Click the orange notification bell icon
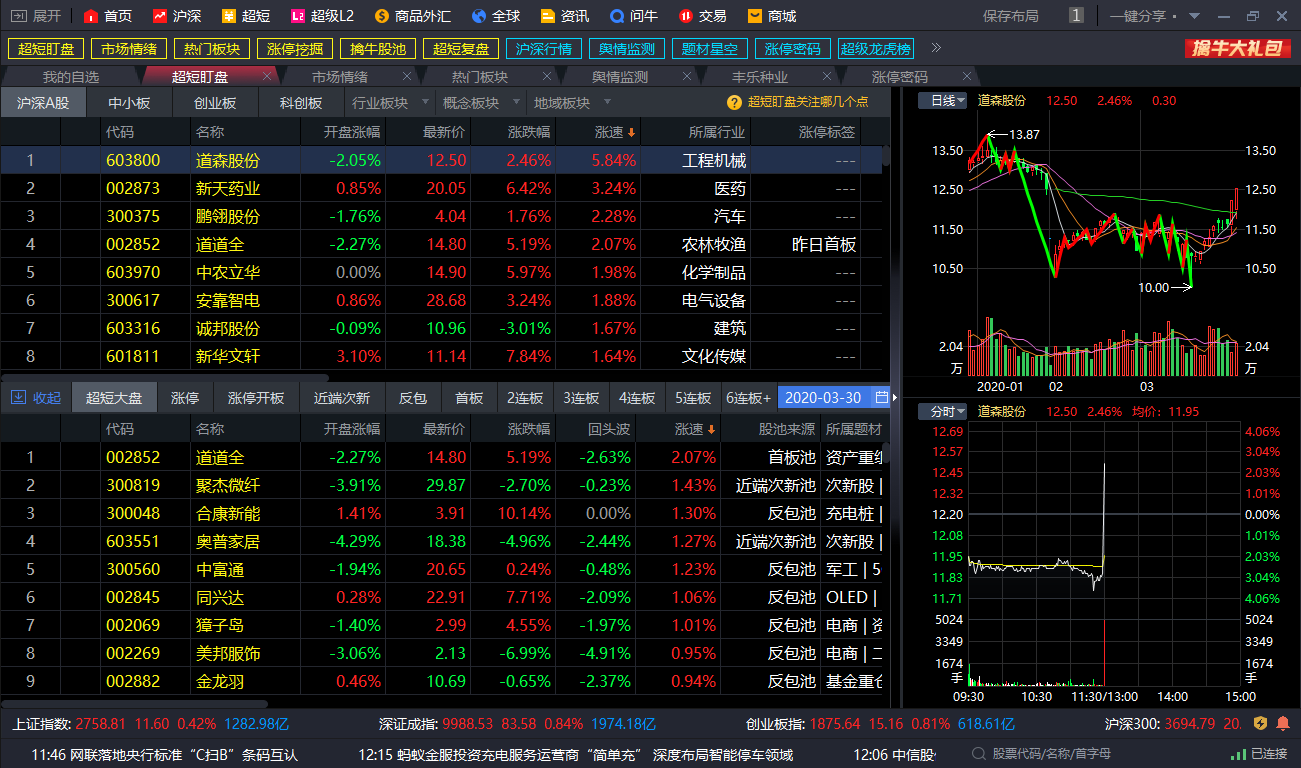 (1283, 723)
